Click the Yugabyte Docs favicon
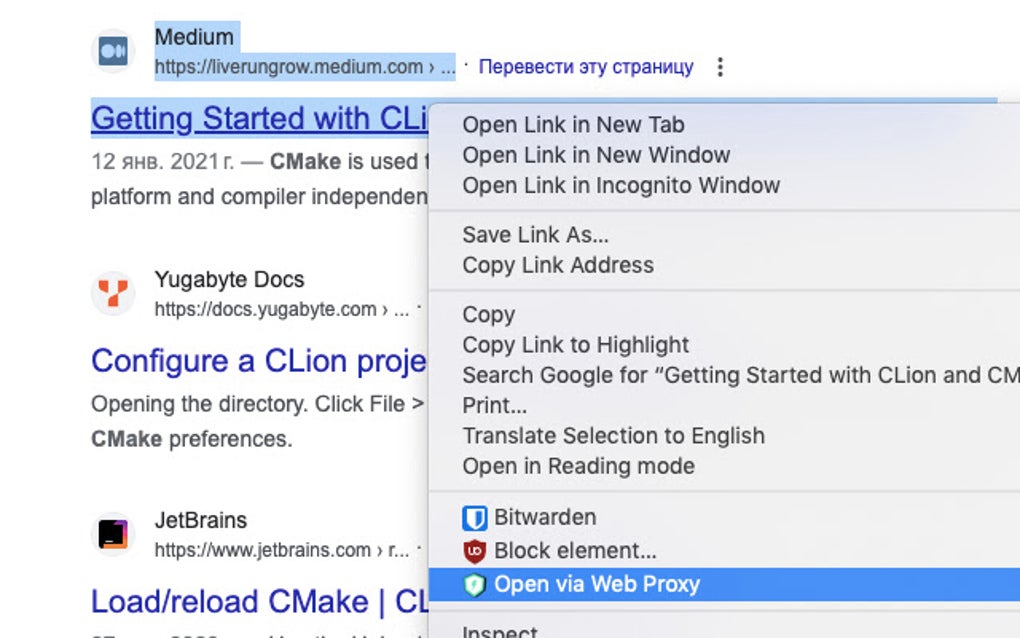This screenshot has height=638, width=1020. coord(113,293)
